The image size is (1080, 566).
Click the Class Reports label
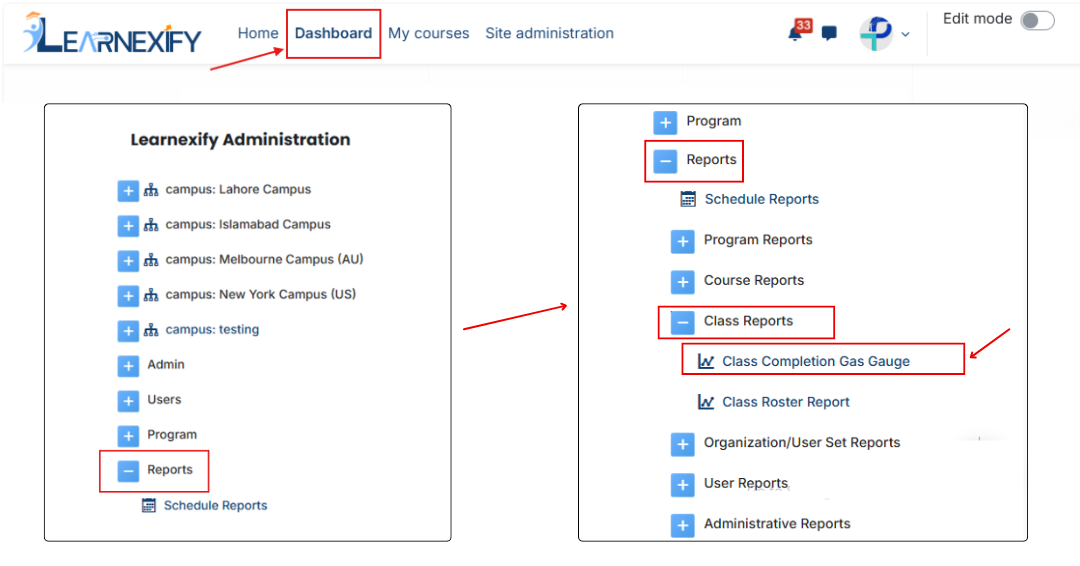tap(749, 321)
